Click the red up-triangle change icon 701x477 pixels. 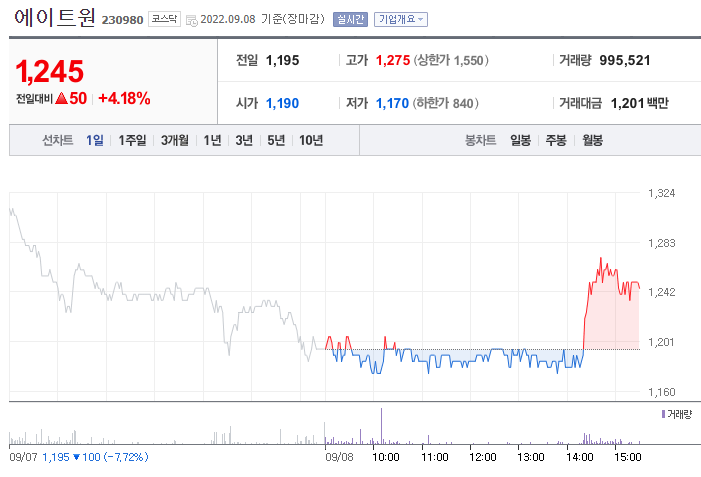pos(61,98)
